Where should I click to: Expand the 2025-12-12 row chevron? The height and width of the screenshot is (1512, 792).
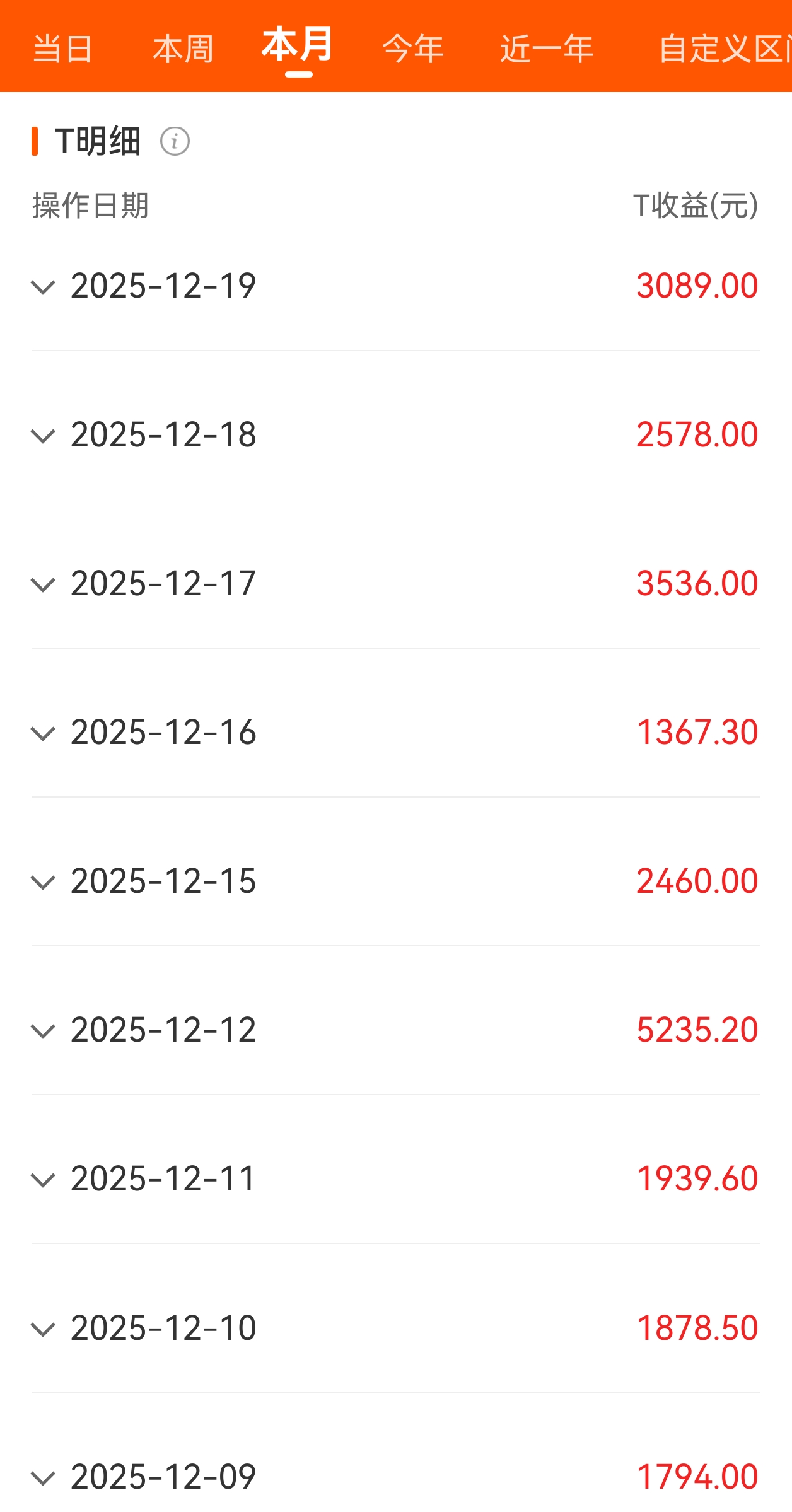pos(43,1032)
